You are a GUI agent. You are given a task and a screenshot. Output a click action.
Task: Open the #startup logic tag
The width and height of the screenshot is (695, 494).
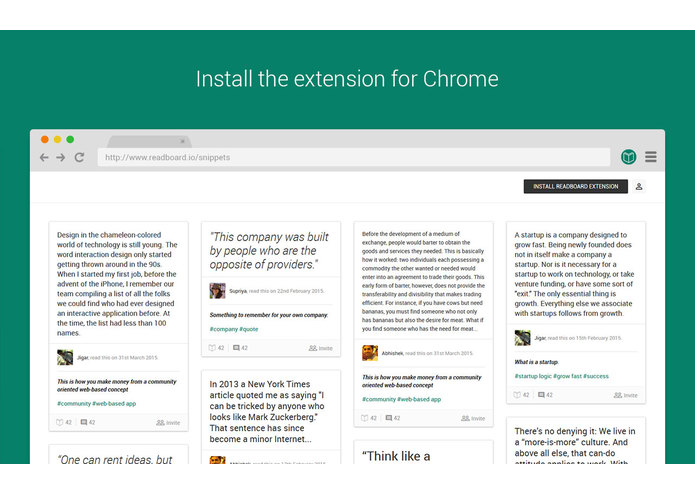tap(533, 376)
